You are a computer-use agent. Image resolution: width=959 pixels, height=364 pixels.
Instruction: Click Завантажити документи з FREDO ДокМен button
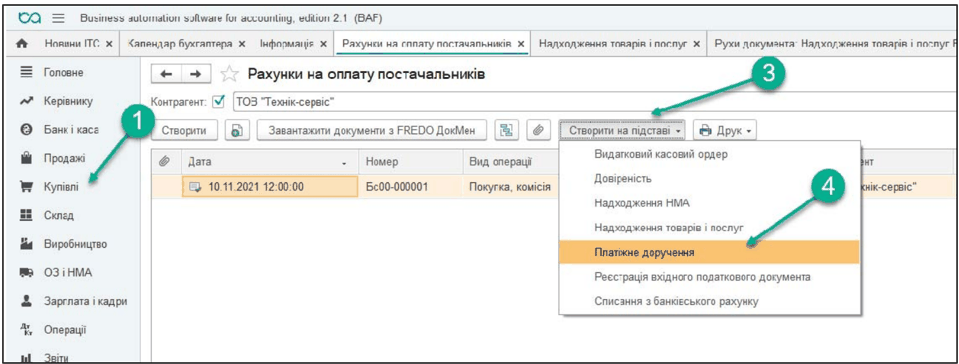371,130
